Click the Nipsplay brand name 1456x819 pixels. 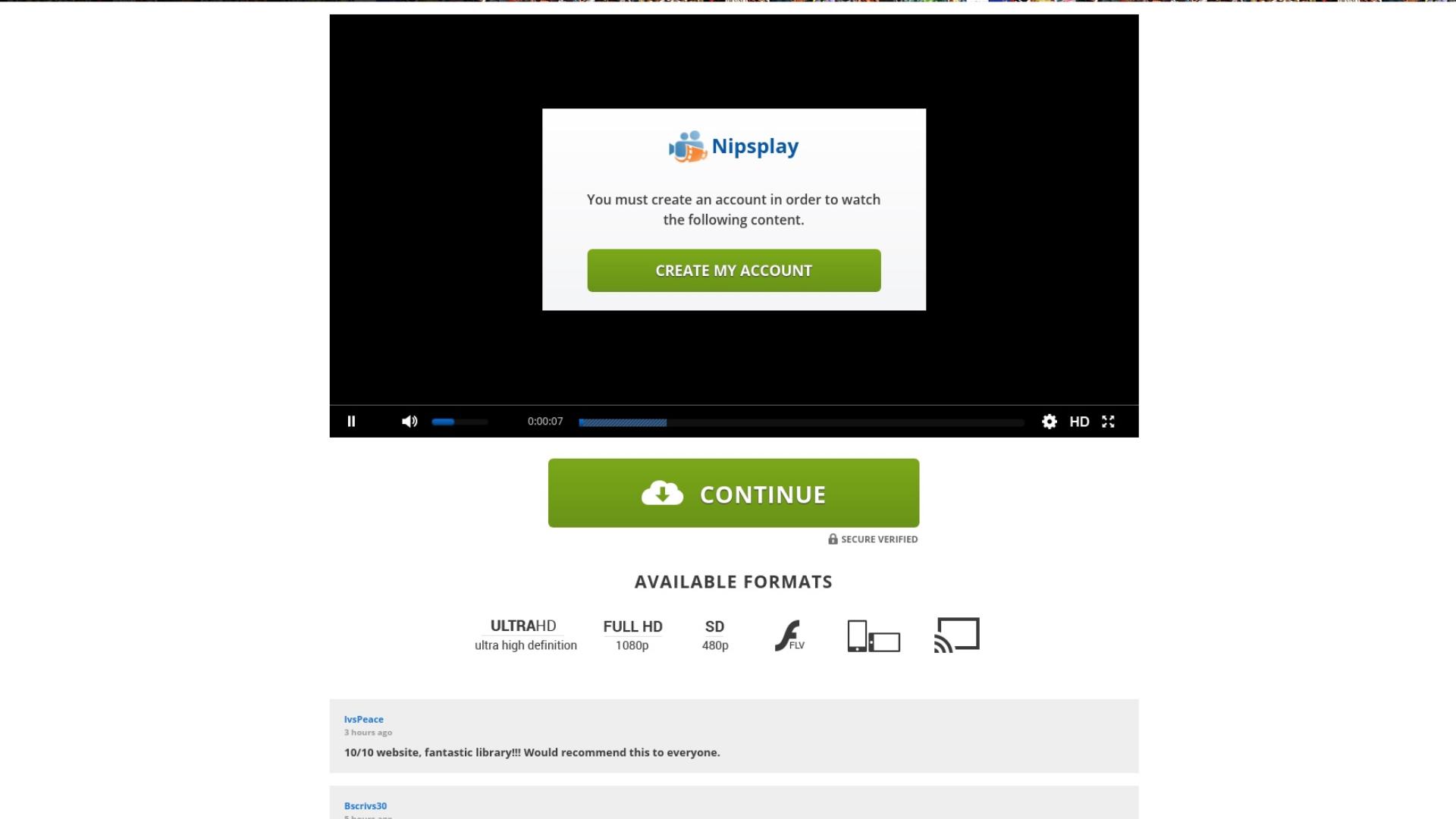coord(755,146)
